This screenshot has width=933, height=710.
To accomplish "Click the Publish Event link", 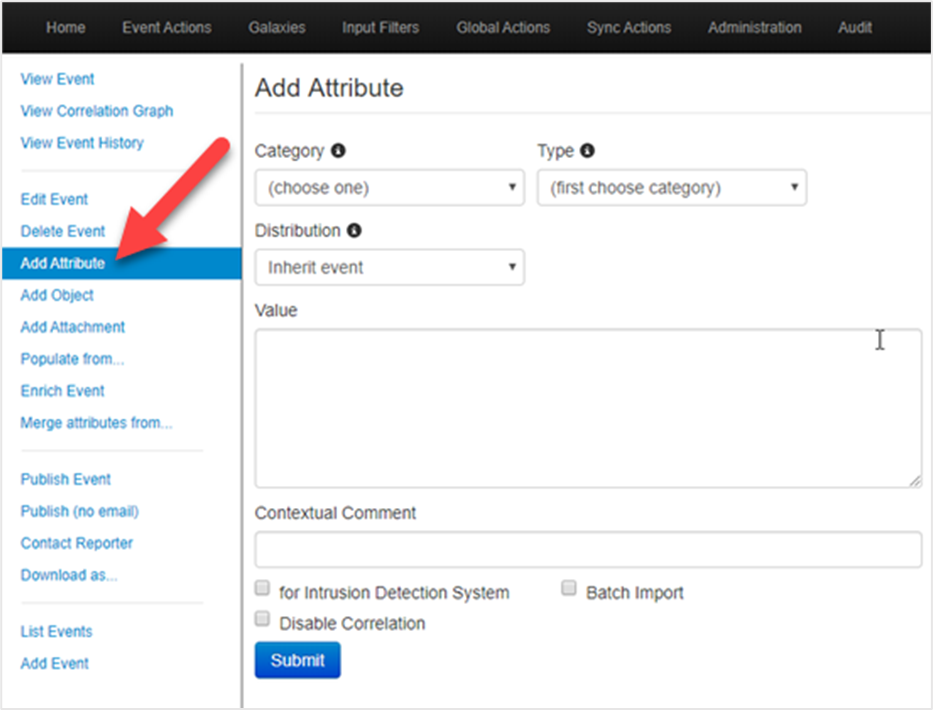I will coord(65,479).
